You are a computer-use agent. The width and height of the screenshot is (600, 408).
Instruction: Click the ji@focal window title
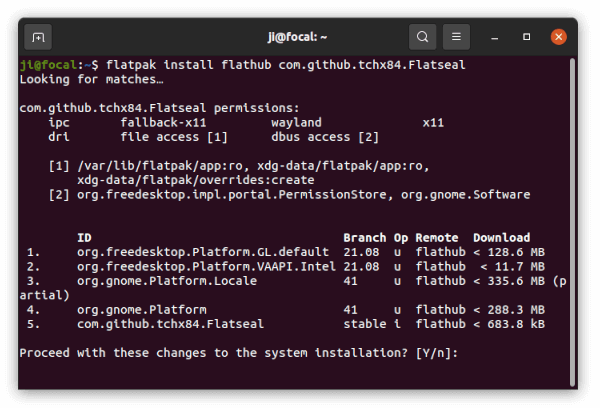tap(297, 37)
